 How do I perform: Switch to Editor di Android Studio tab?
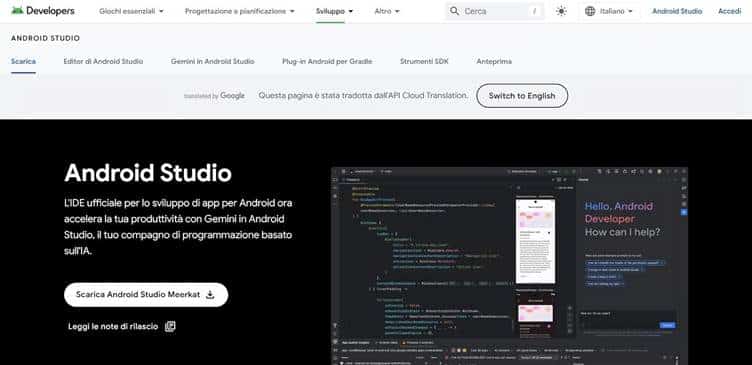coord(103,61)
